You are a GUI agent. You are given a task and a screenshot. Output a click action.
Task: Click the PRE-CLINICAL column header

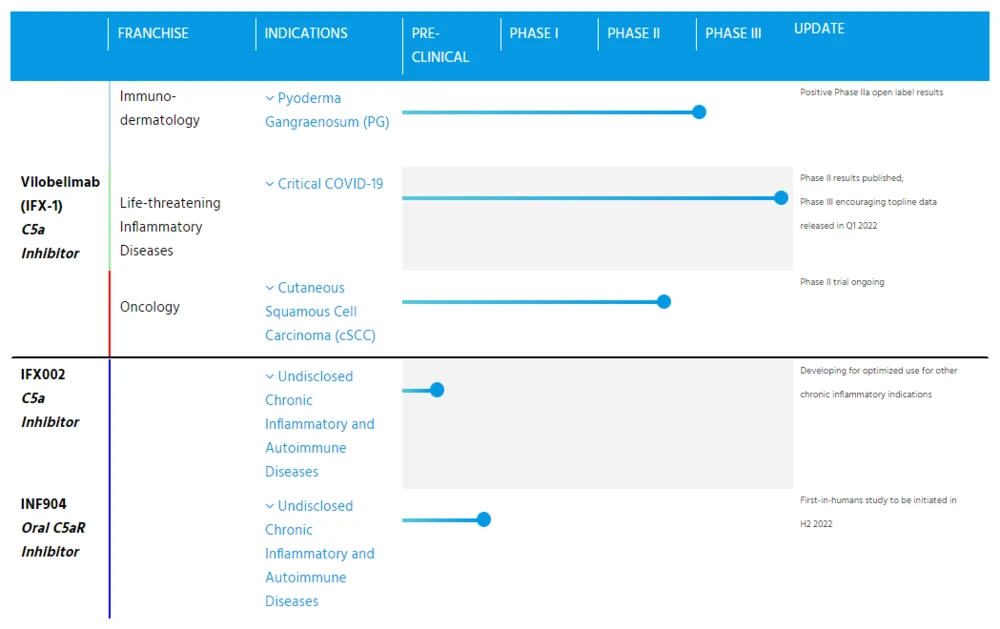[440, 45]
